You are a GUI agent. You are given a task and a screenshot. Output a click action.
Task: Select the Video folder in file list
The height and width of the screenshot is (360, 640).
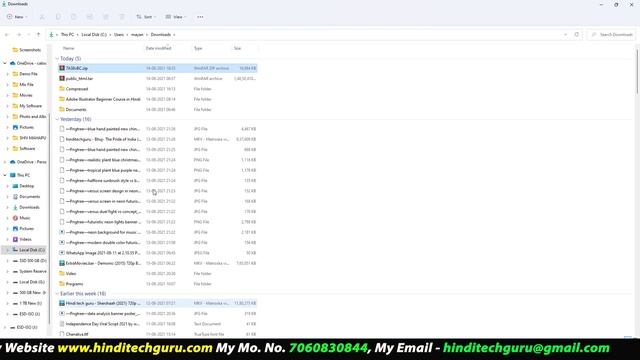tap(158, 273)
